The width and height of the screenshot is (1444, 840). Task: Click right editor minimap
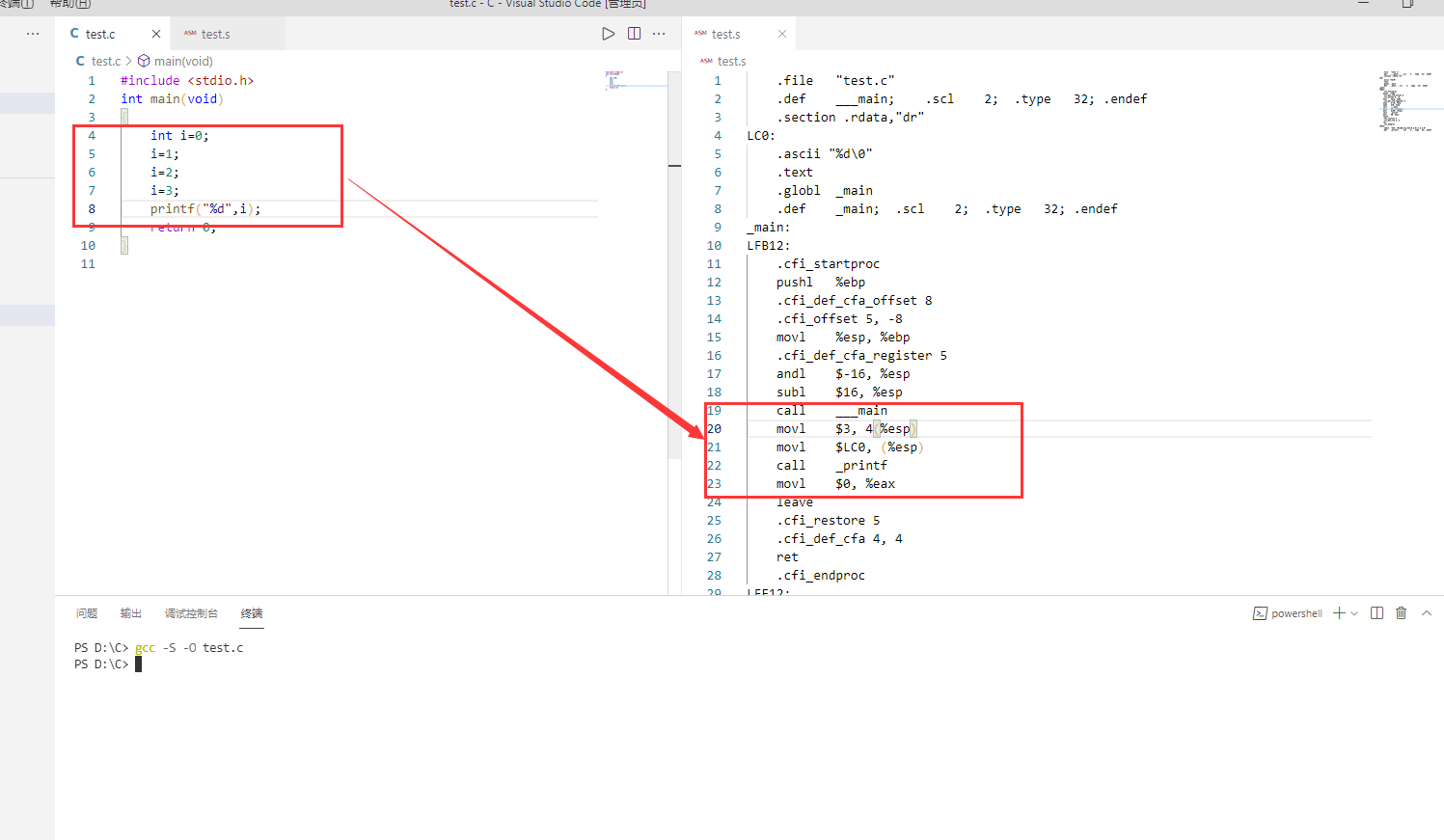click(x=1406, y=100)
